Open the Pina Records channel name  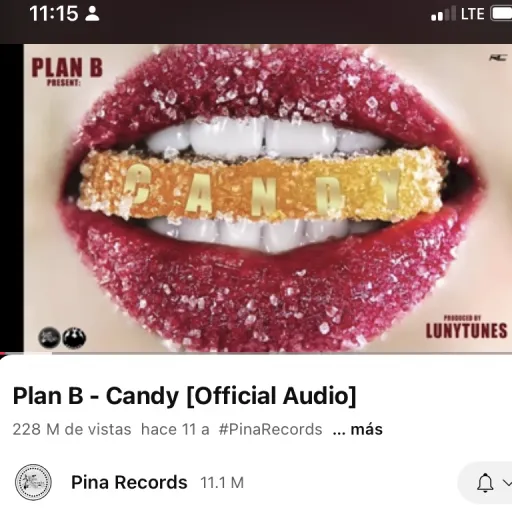pyautogui.click(x=129, y=482)
